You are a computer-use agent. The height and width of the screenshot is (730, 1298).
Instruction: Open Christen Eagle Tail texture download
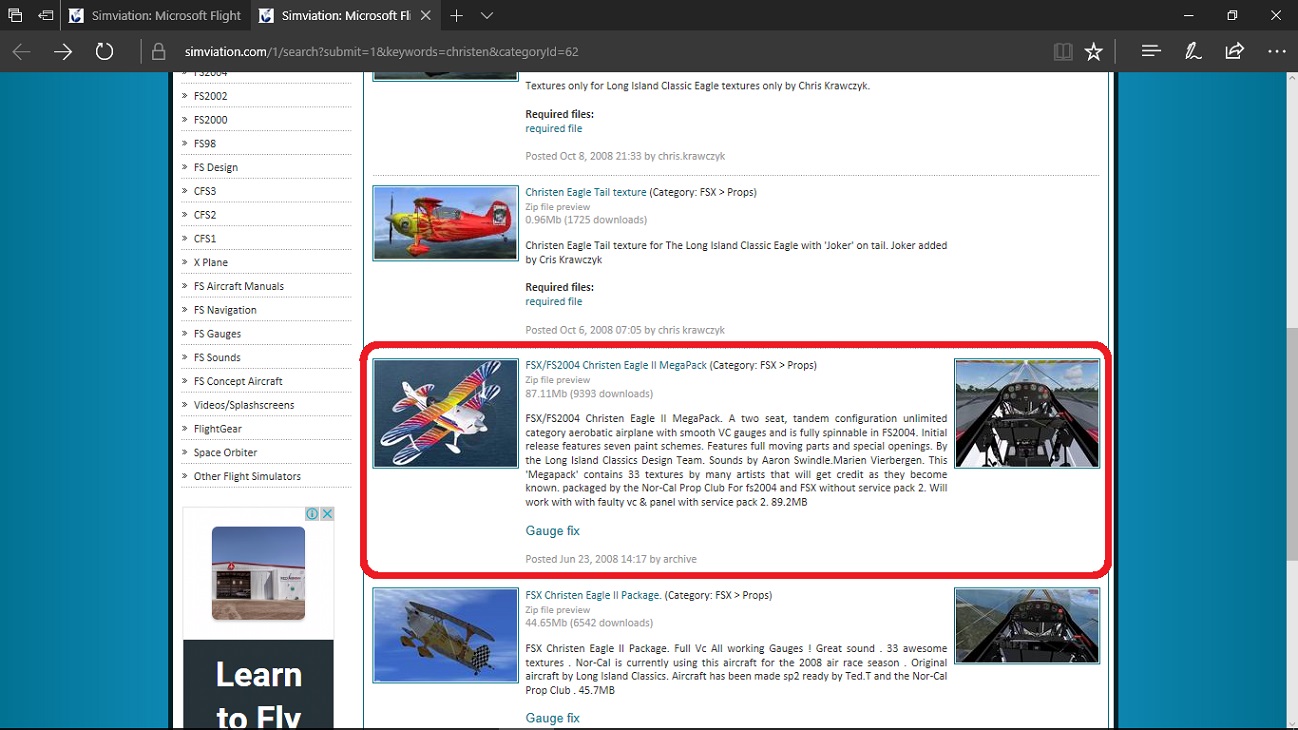click(x=586, y=192)
